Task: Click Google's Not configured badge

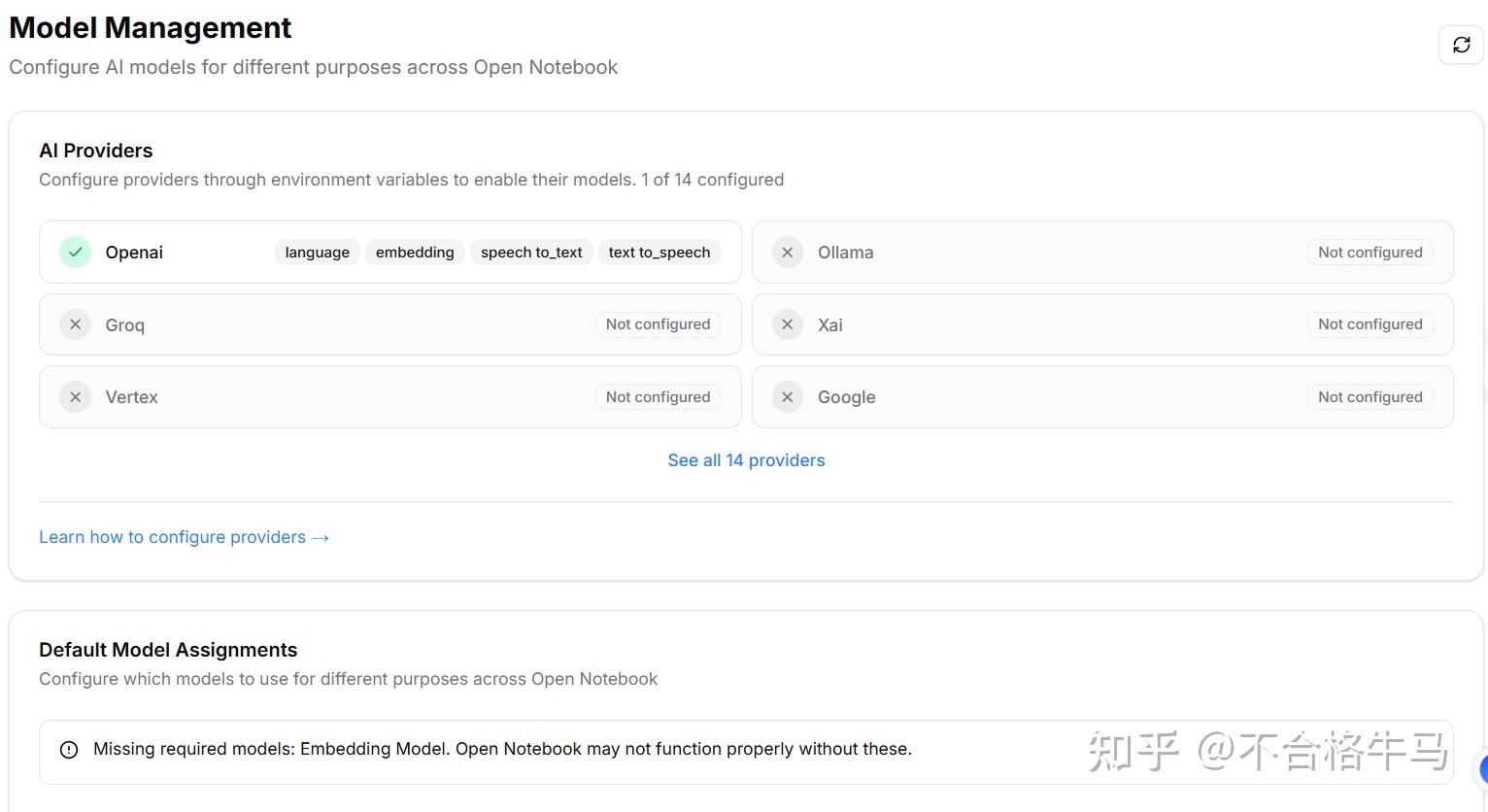Action: coord(1370,397)
